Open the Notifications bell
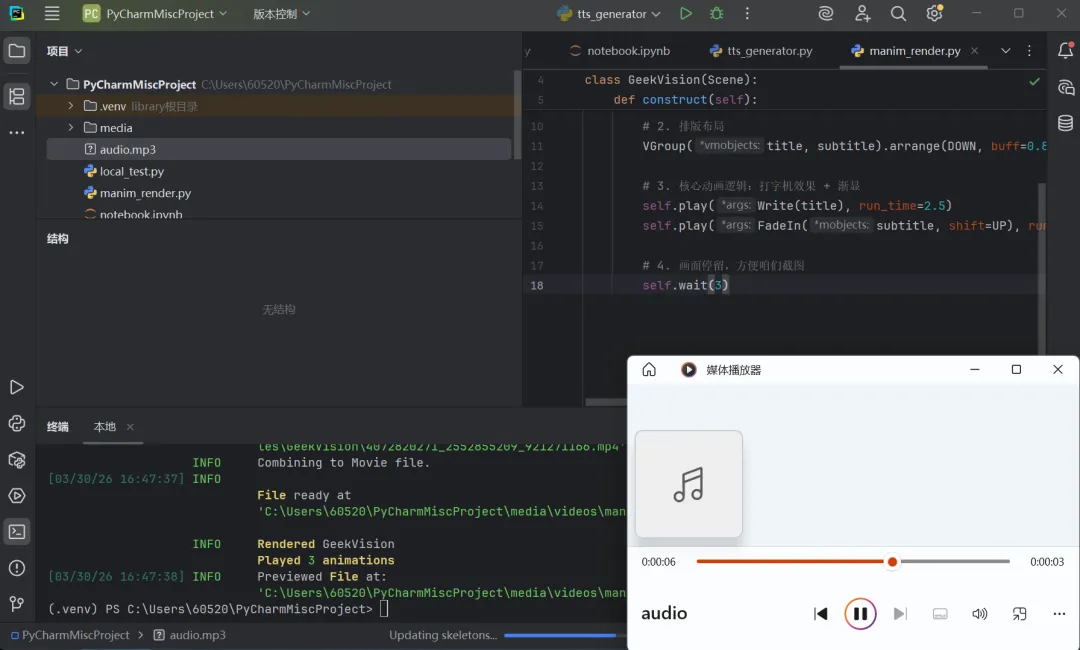The height and width of the screenshot is (650, 1080). coord(1065,50)
